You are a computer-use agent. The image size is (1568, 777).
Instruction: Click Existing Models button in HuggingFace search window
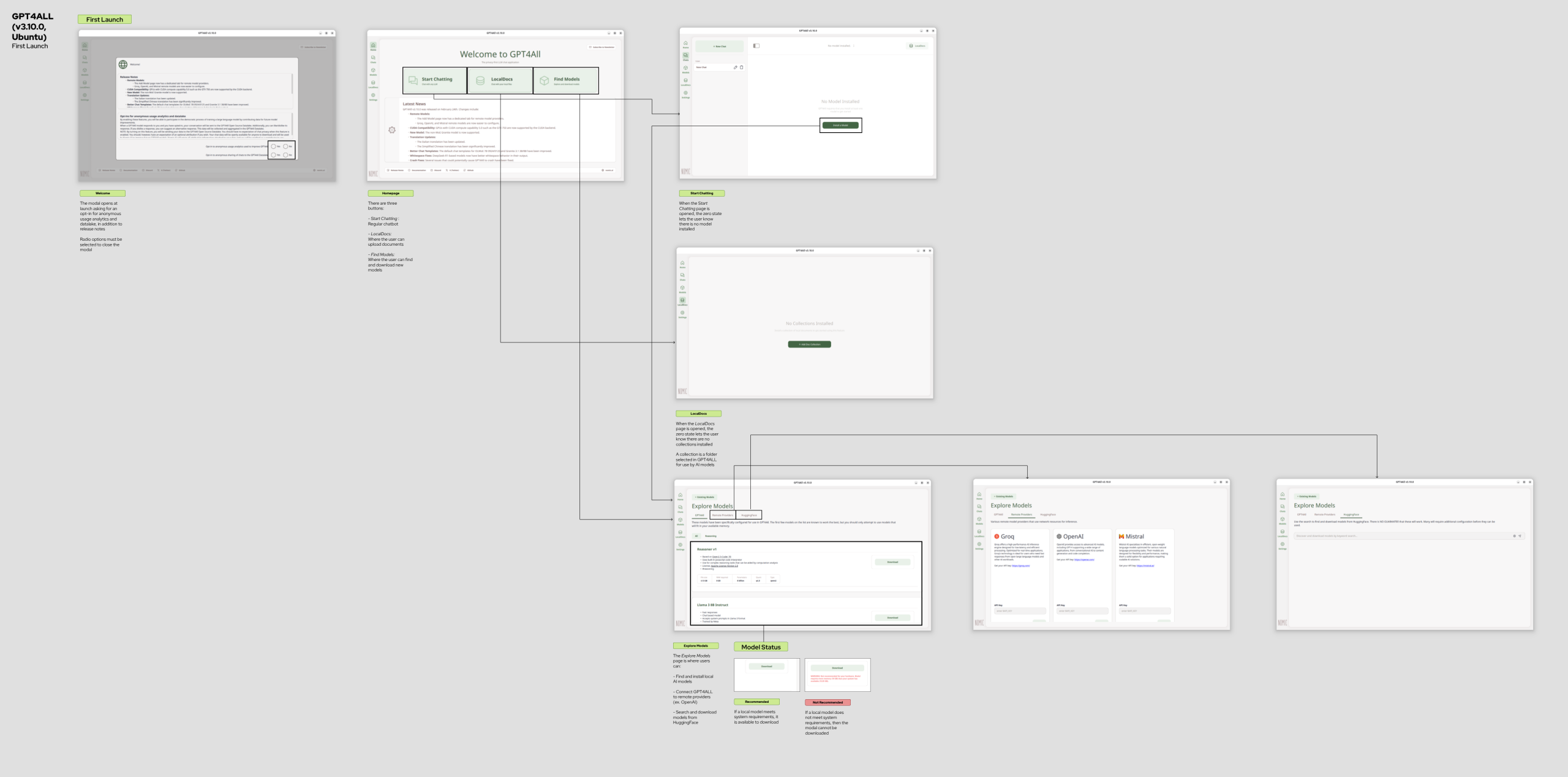point(1306,496)
